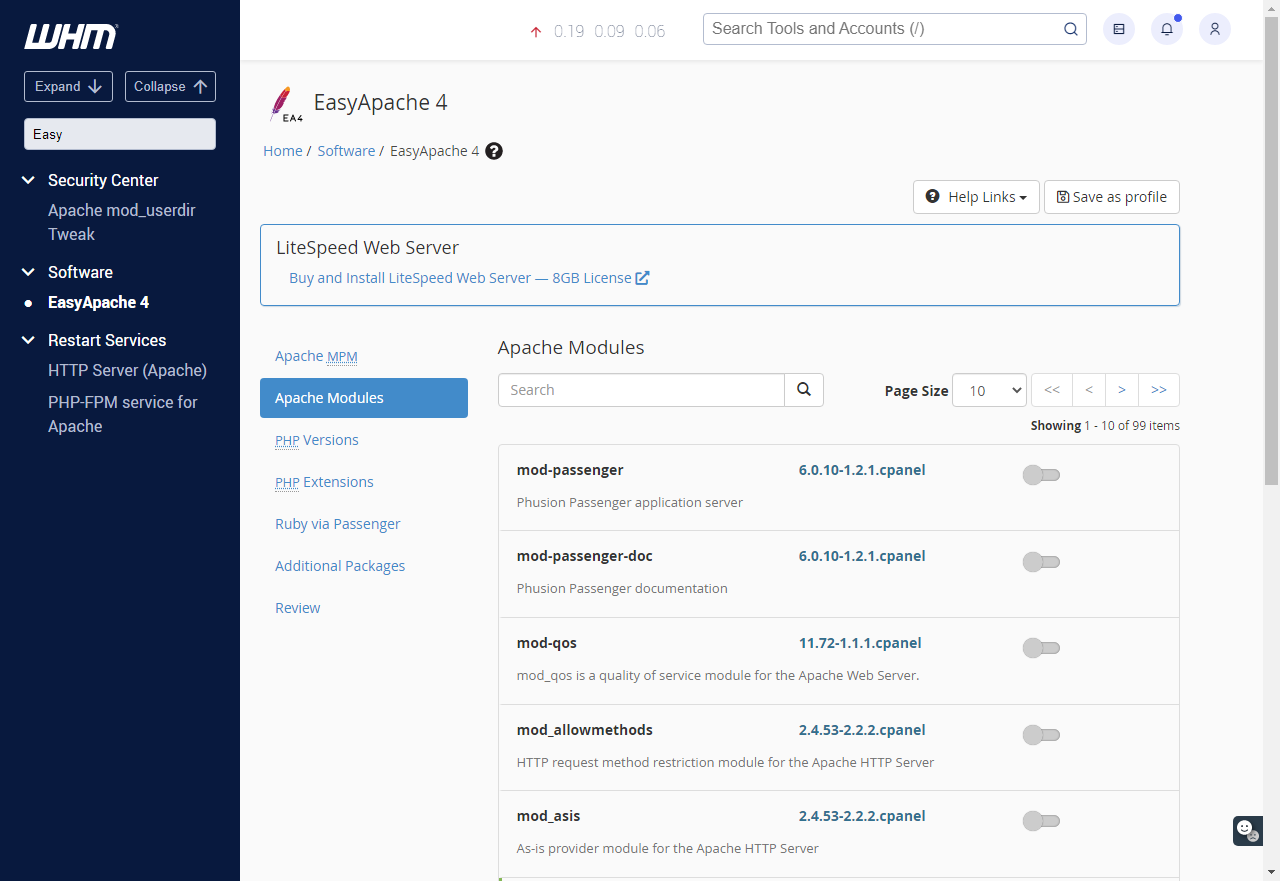Go to the Review tab
The height and width of the screenshot is (881, 1280).
point(364,608)
